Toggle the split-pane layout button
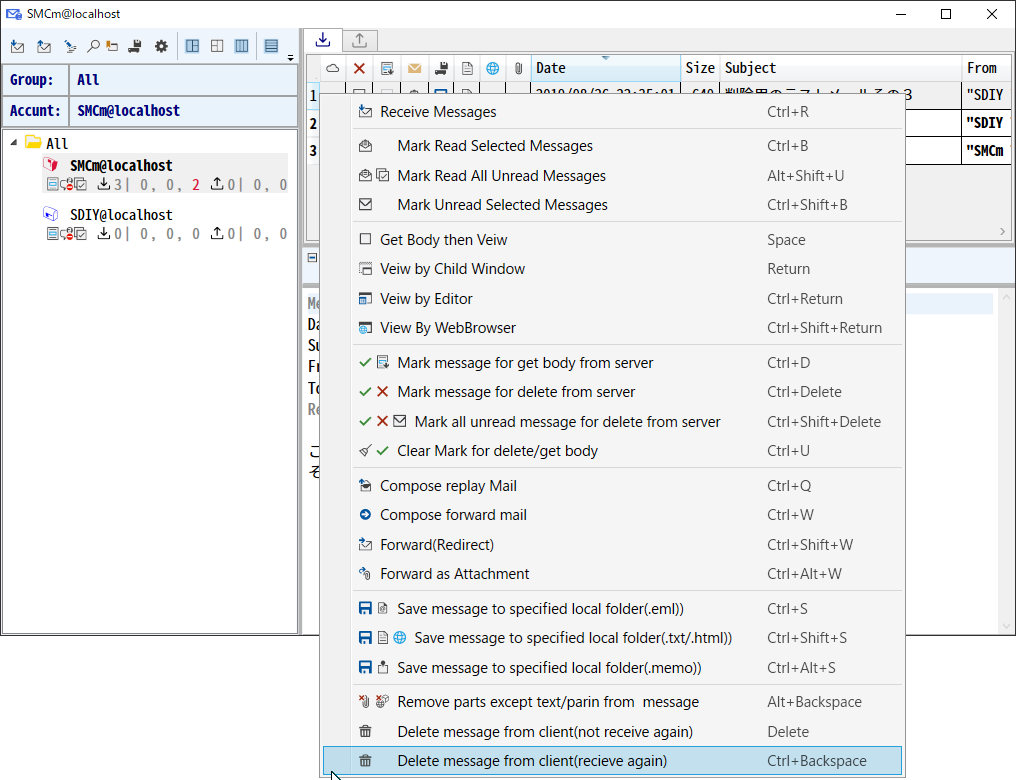 193,46
